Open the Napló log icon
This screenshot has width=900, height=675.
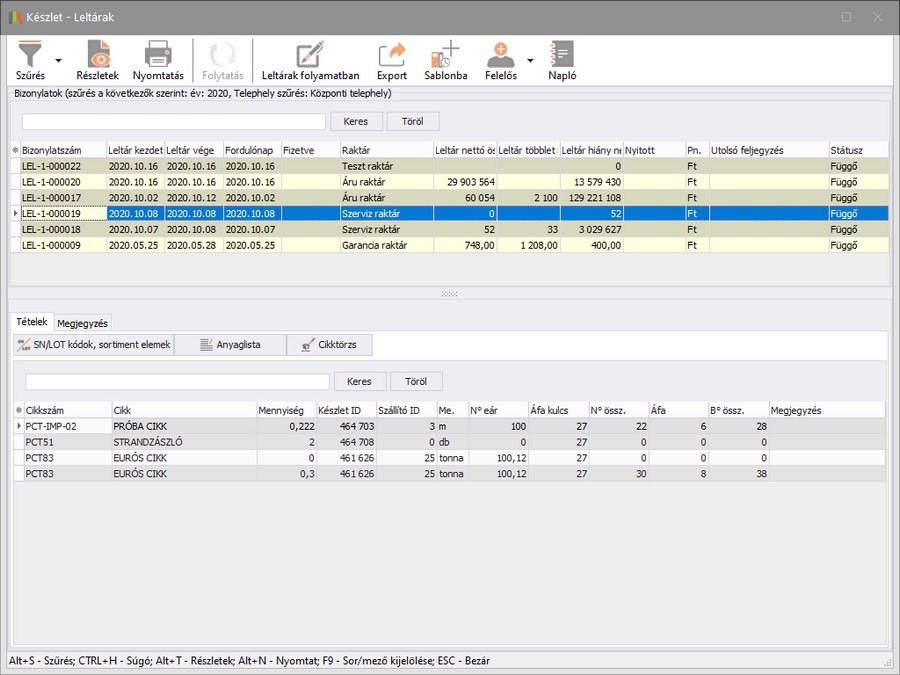point(562,60)
